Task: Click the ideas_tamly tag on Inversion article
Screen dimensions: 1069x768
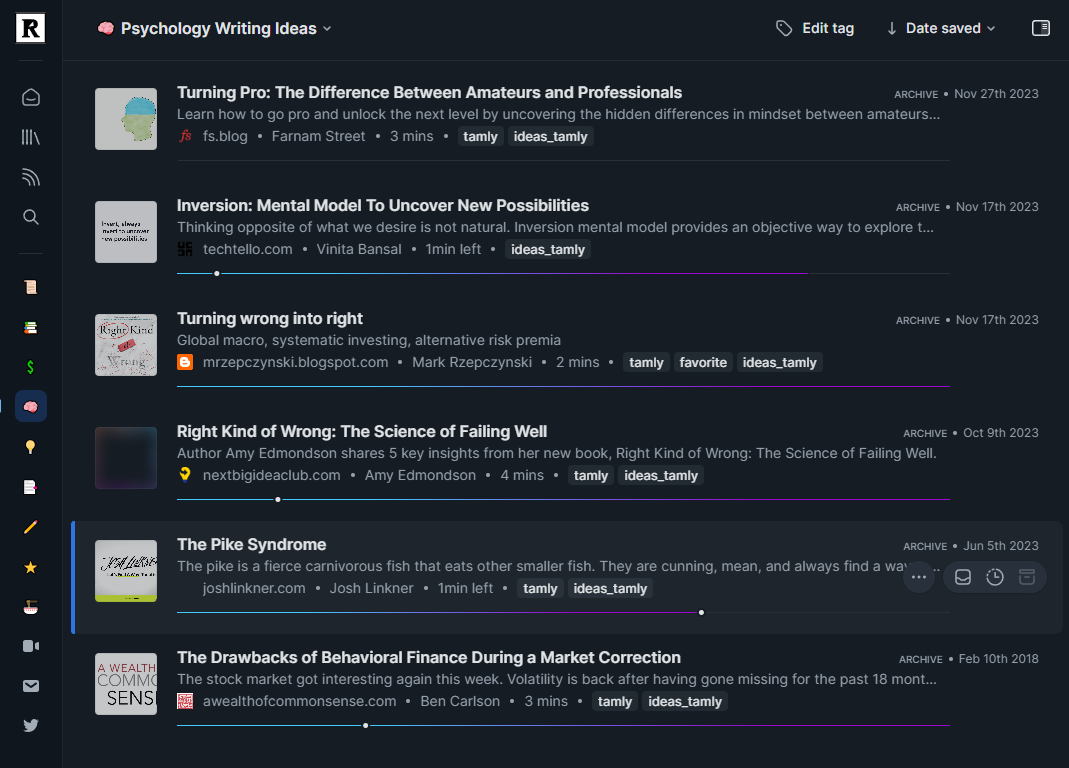Action: point(548,250)
